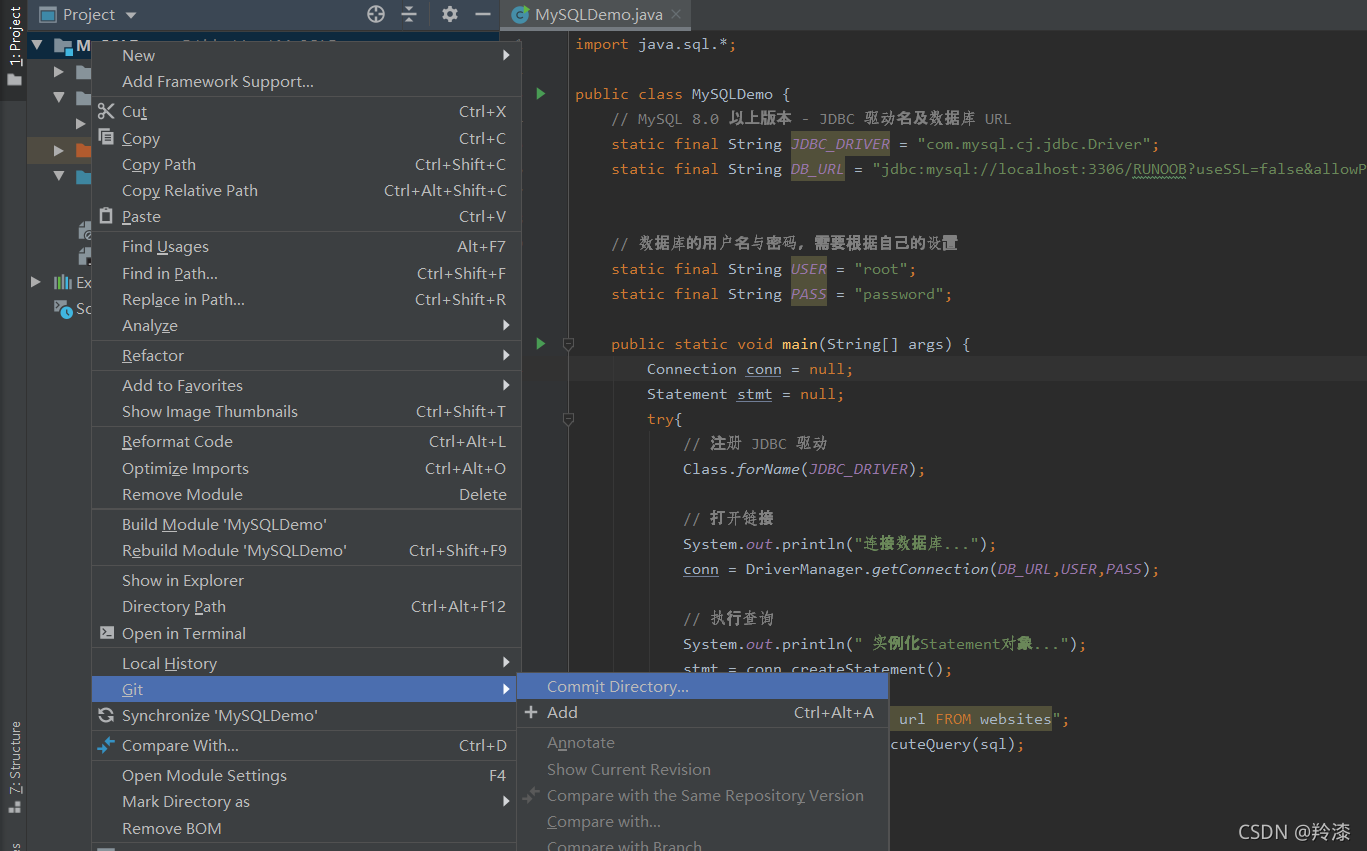Click run gutter arrow beside main method
1367x851 pixels.
click(x=541, y=344)
